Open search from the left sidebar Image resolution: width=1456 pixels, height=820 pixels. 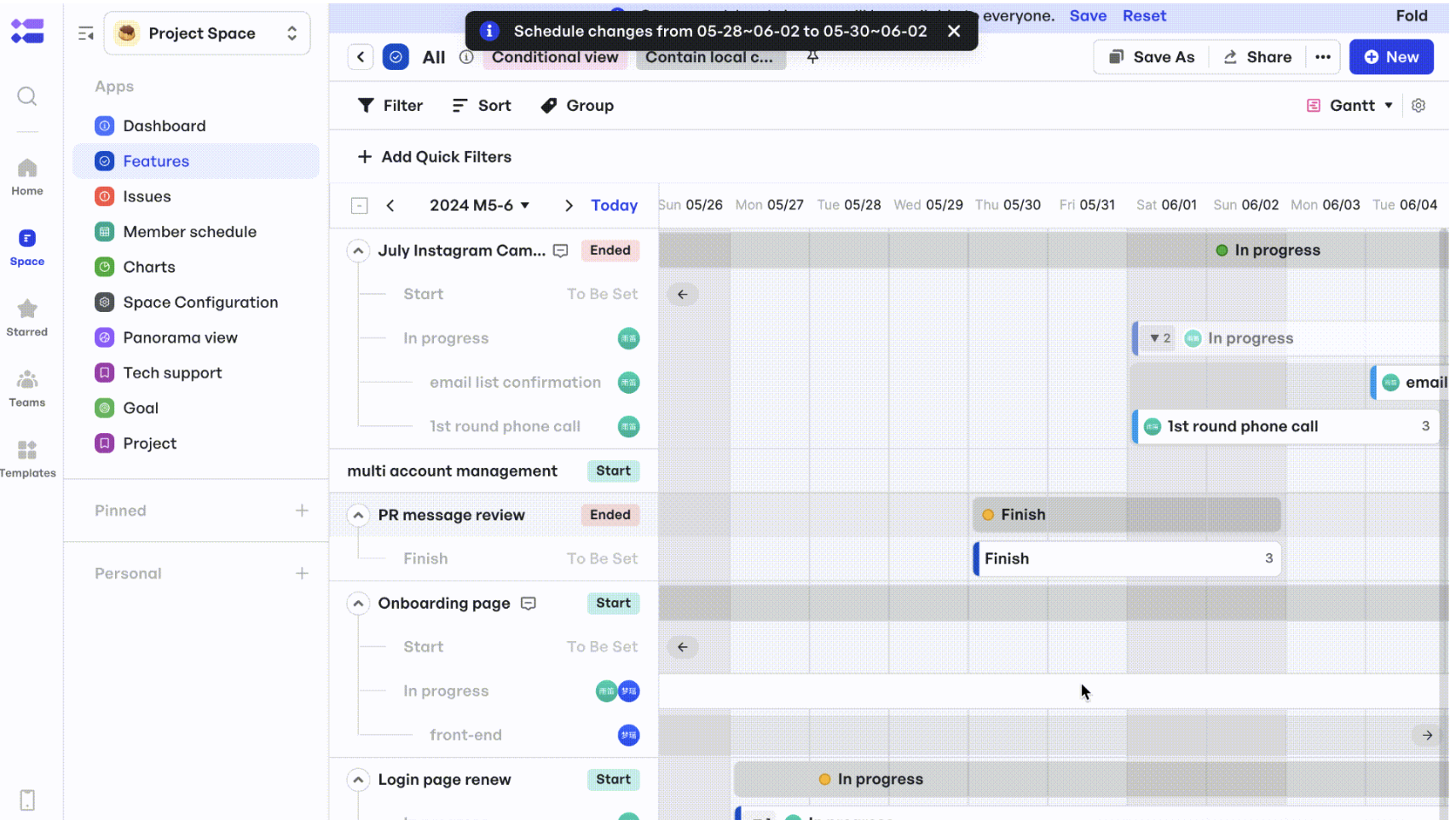27,96
